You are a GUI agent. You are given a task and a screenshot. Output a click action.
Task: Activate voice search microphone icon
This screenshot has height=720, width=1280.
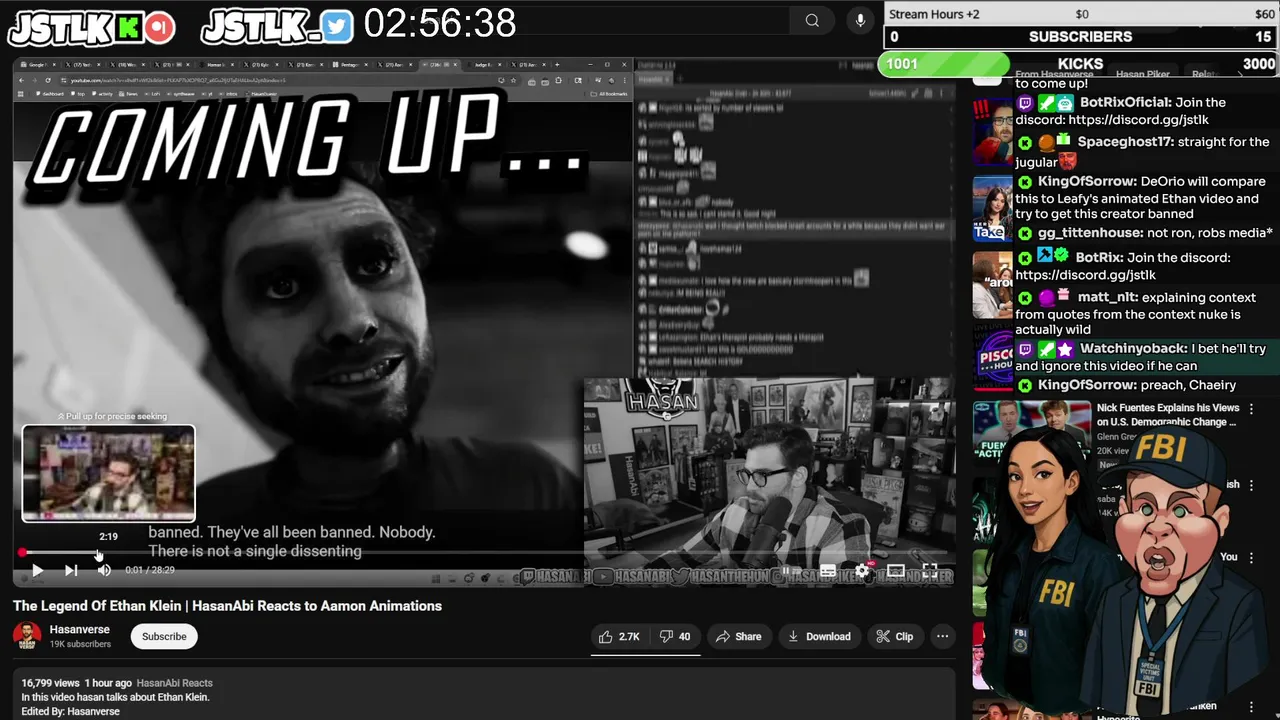point(860,20)
